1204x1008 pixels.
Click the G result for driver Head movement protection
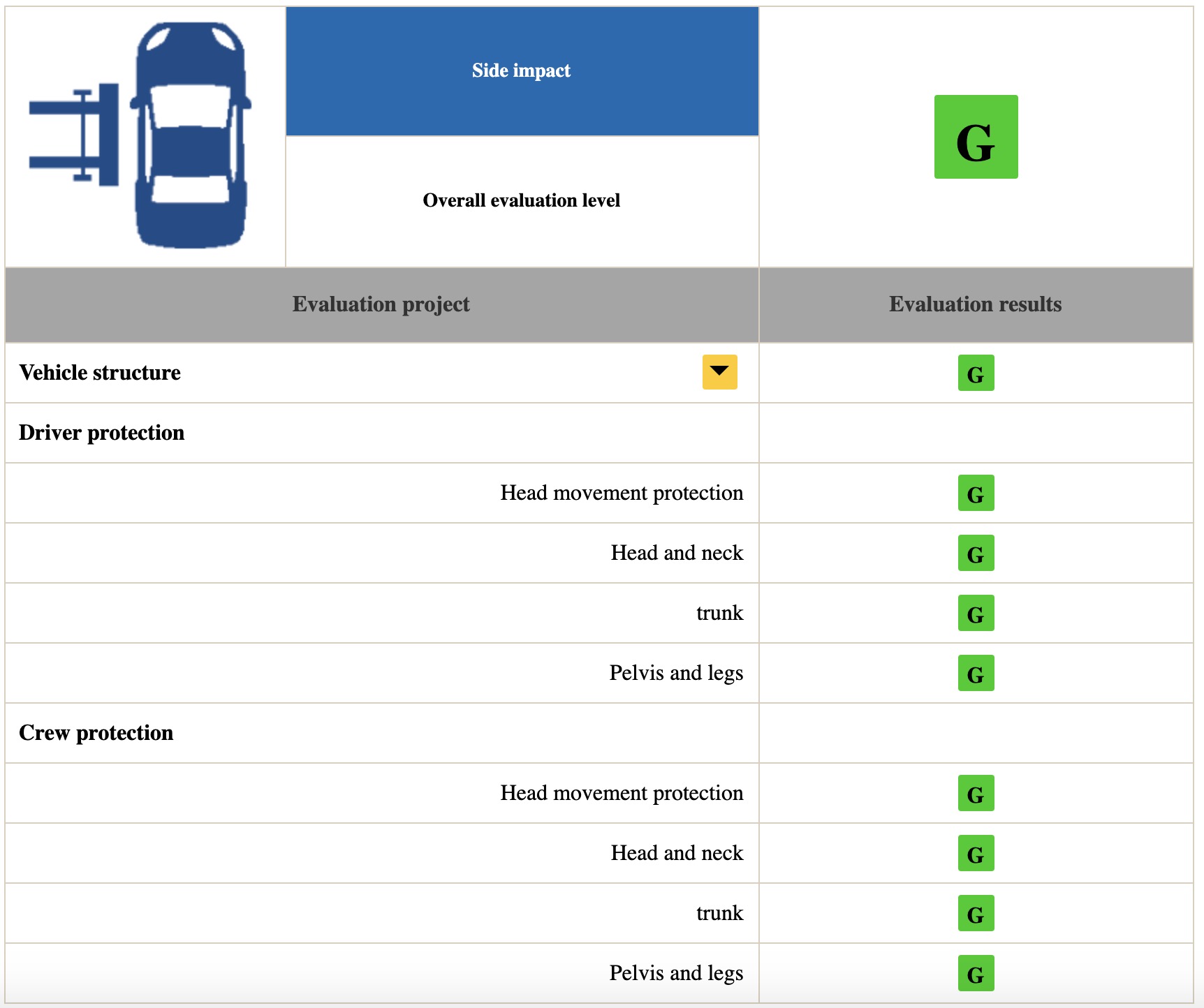(976, 493)
